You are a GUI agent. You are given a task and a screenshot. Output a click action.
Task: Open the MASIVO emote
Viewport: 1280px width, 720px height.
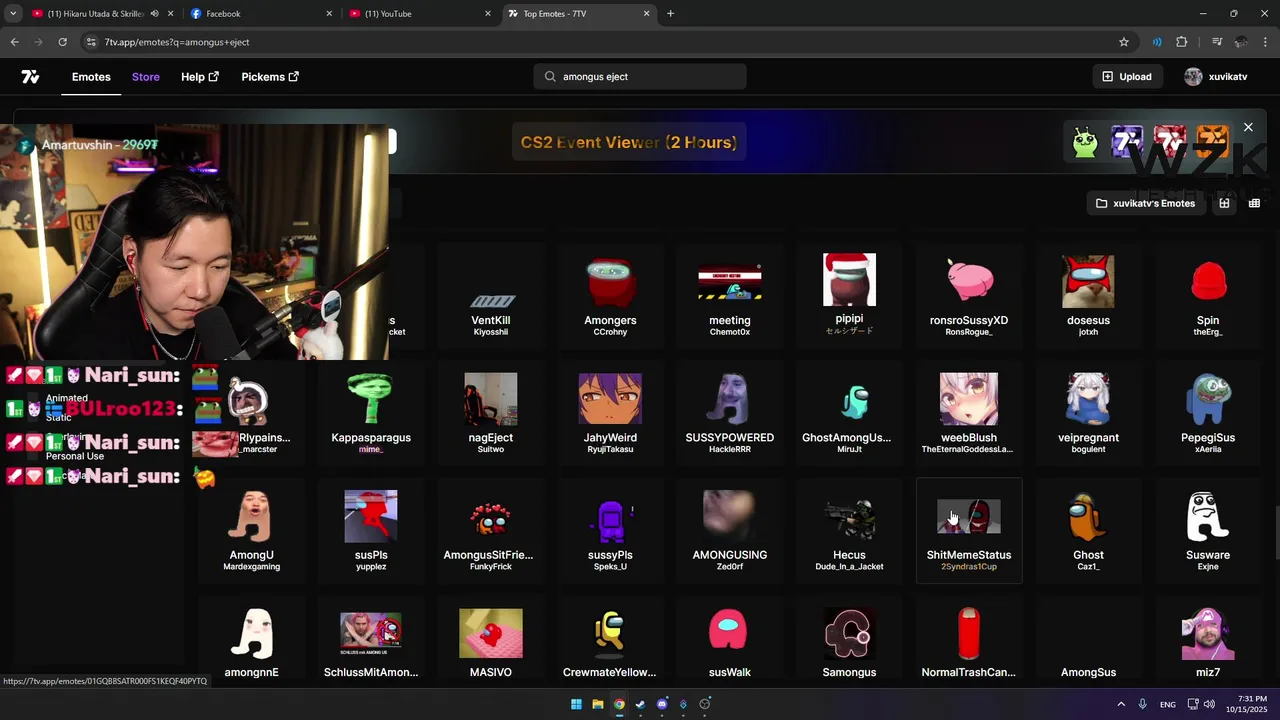(491, 642)
